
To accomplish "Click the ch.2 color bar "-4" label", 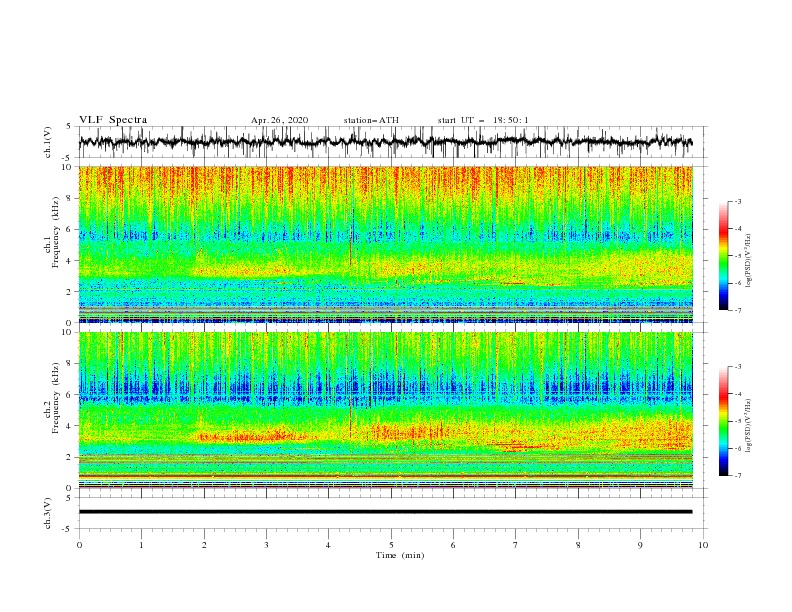I will (738, 394).
